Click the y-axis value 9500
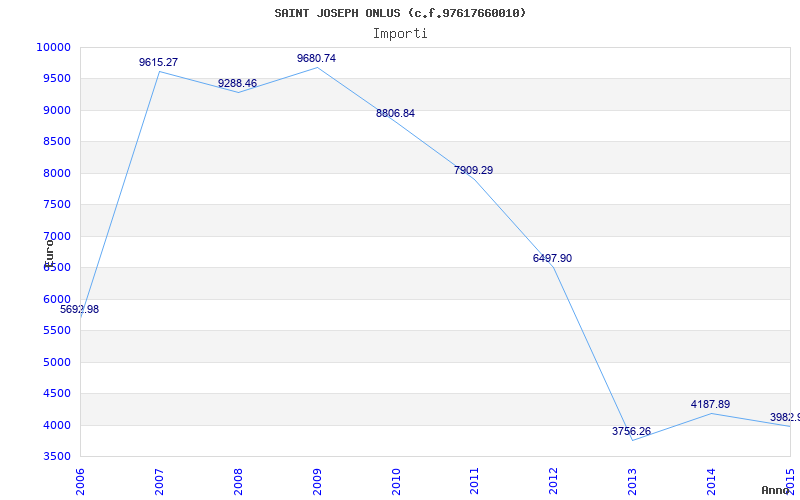800x500 pixels. (56, 79)
